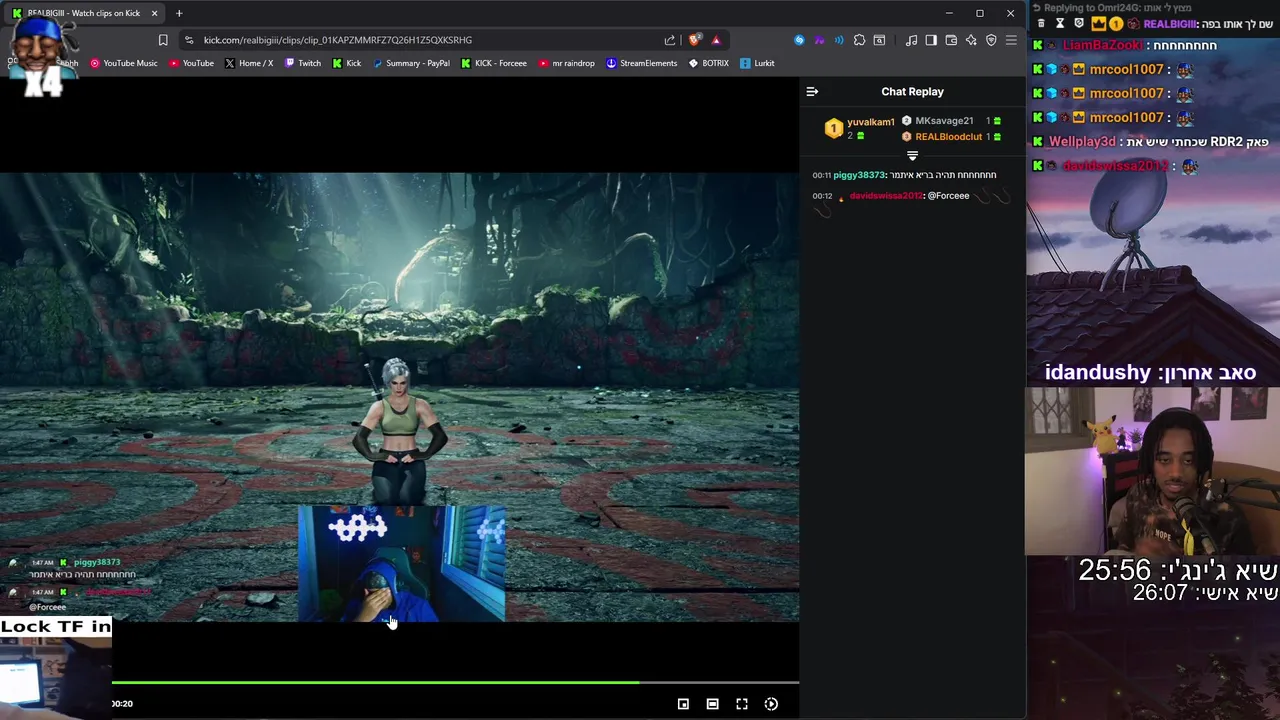Jump to 00:12 chat timestamp

pyautogui.click(x=822, y=196)
